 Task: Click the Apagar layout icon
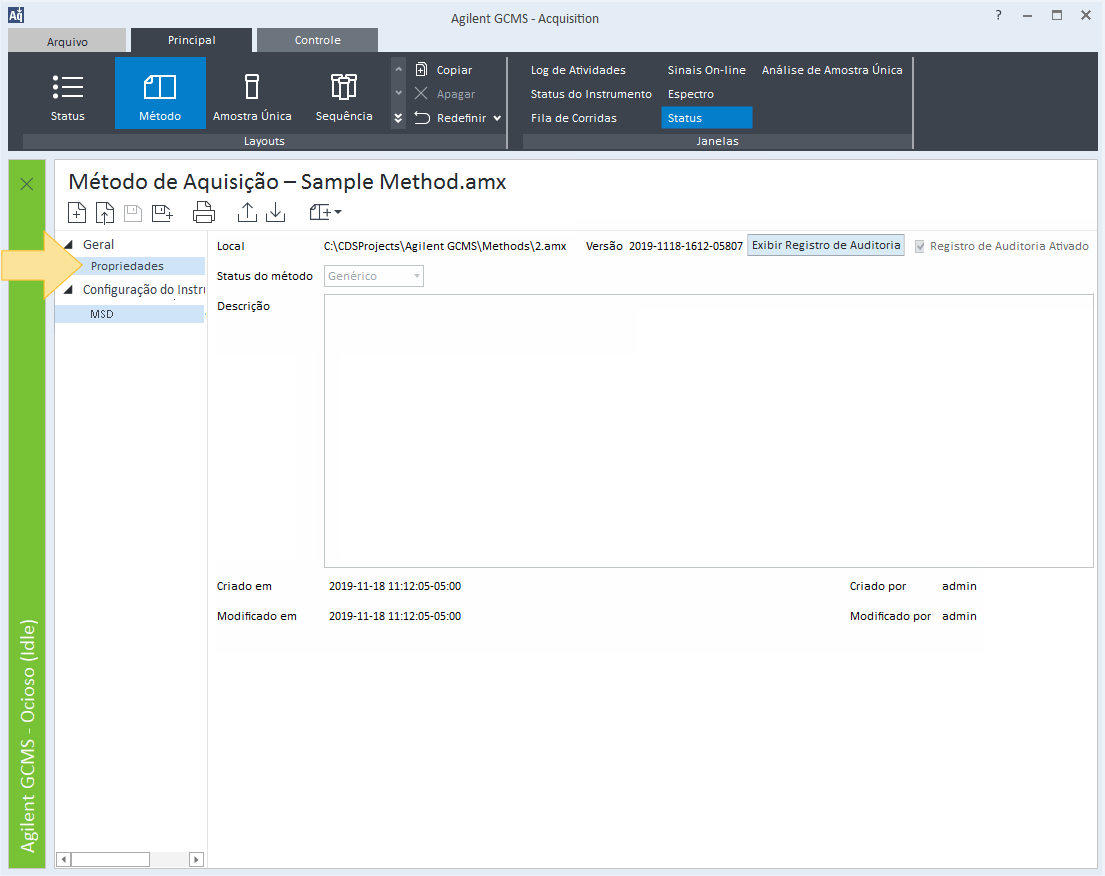click(x=421, y=94)
